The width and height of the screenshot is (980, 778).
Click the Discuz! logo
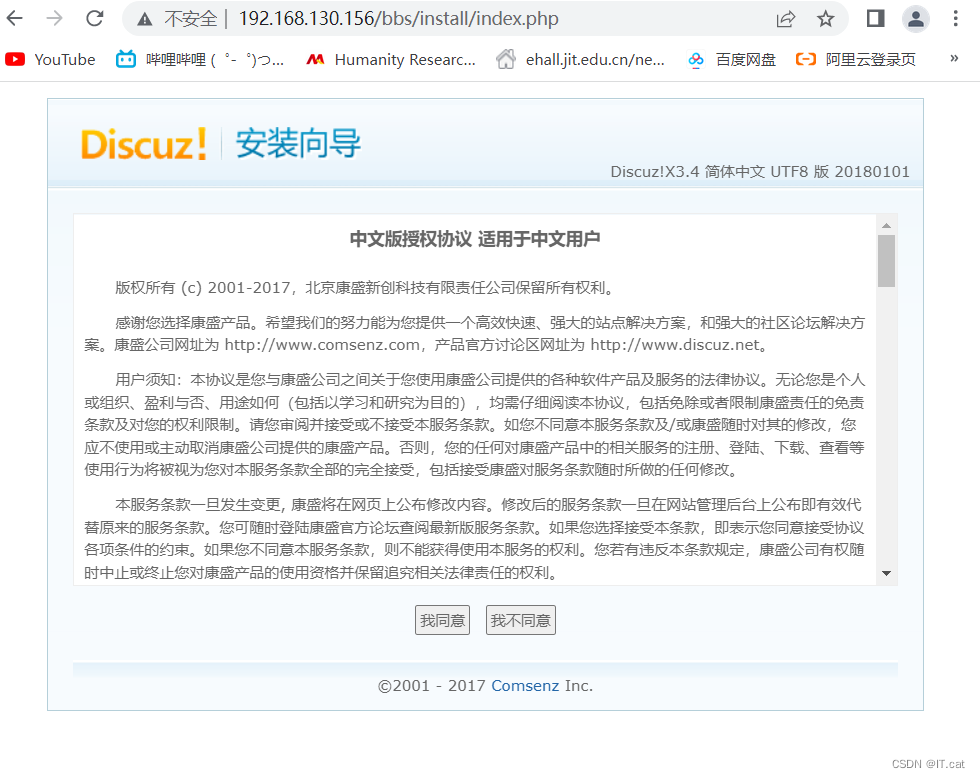coord(144,144)
